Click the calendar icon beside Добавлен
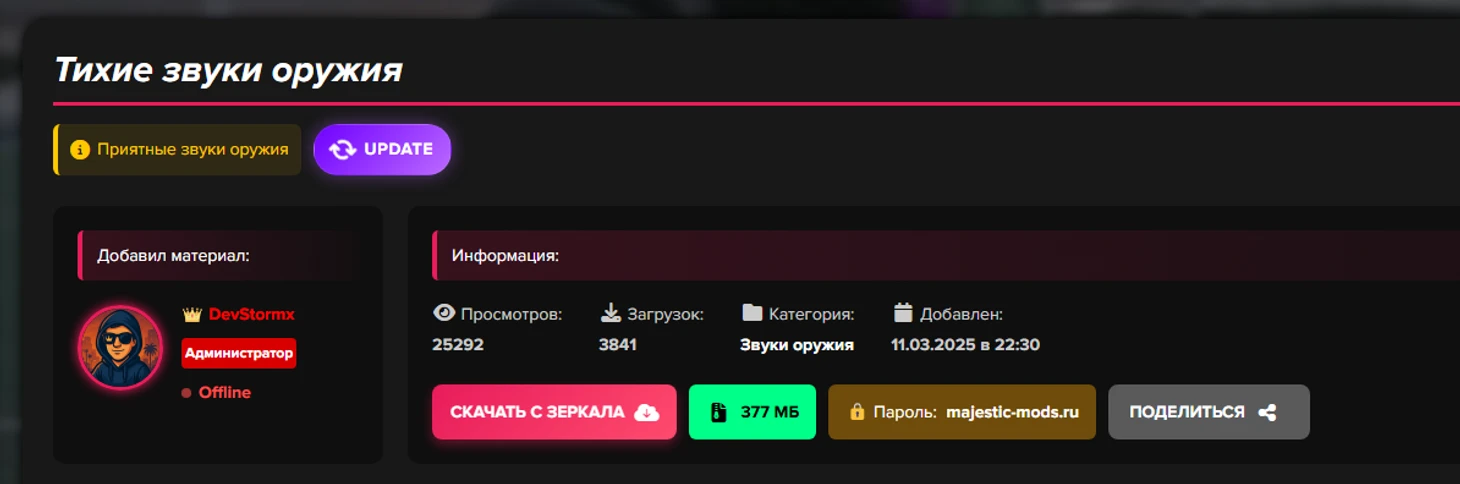 click(x=903, y=313)
